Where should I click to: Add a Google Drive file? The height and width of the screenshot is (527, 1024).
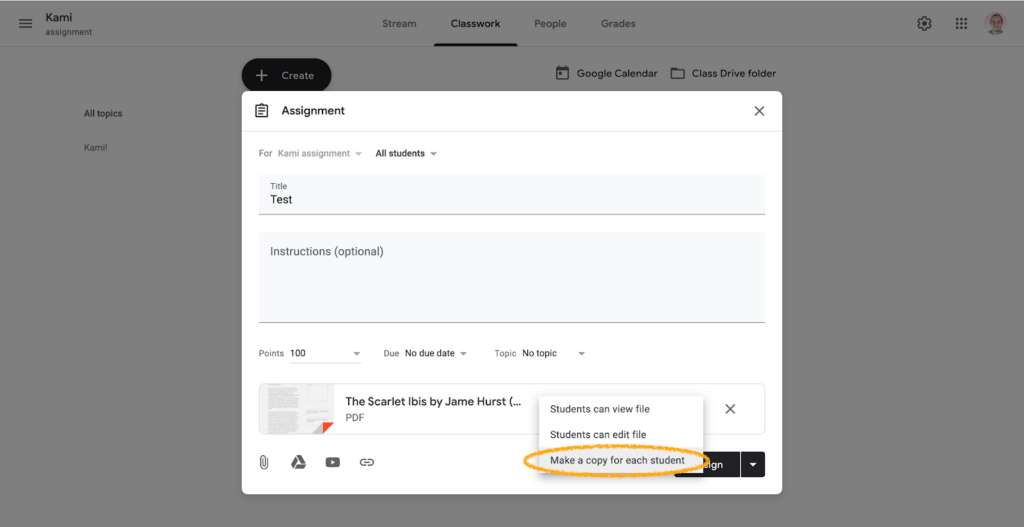coord(298,462)
